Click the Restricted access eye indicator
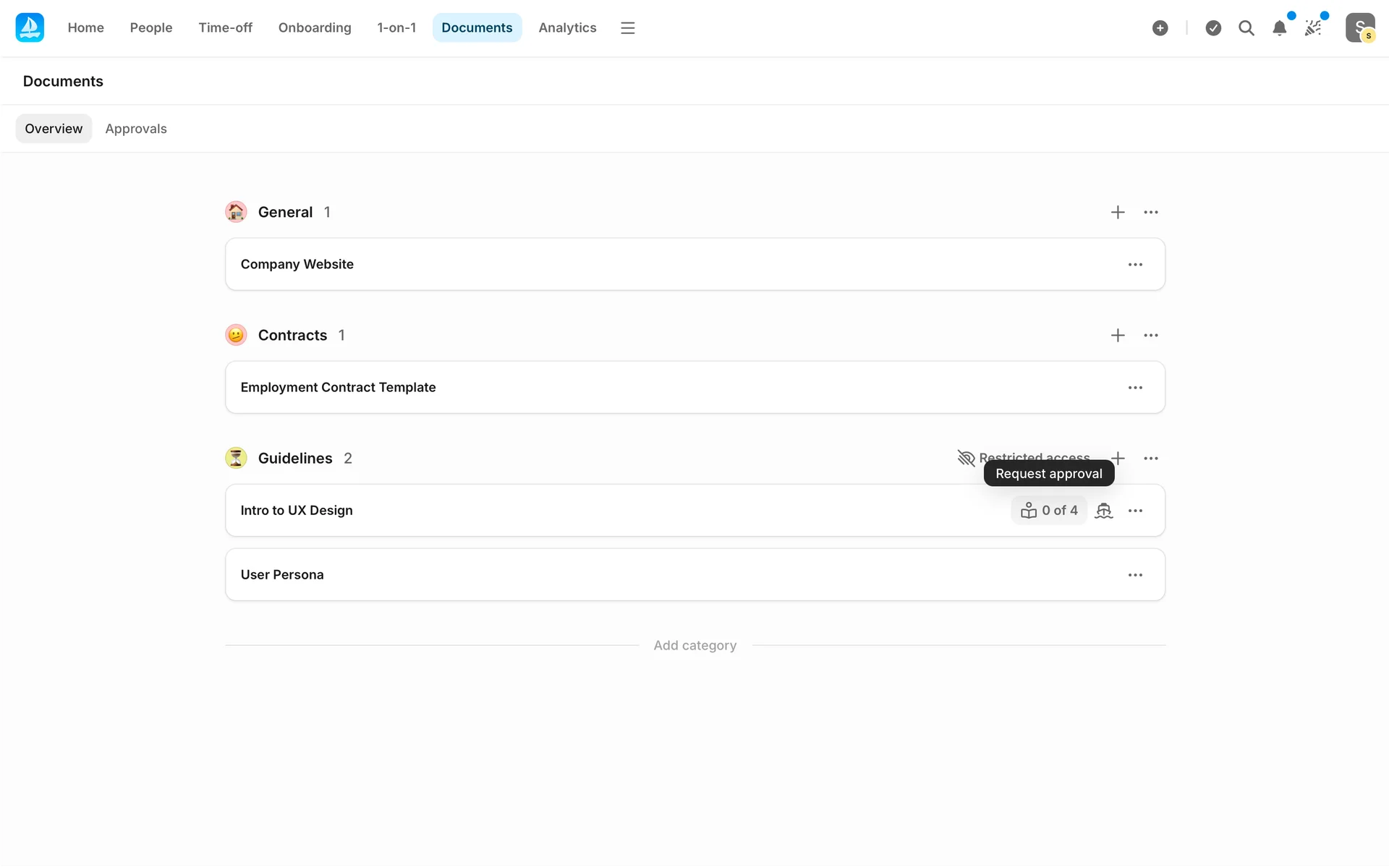The height and width of the screenshot is (868, 1389). (967, 458)
